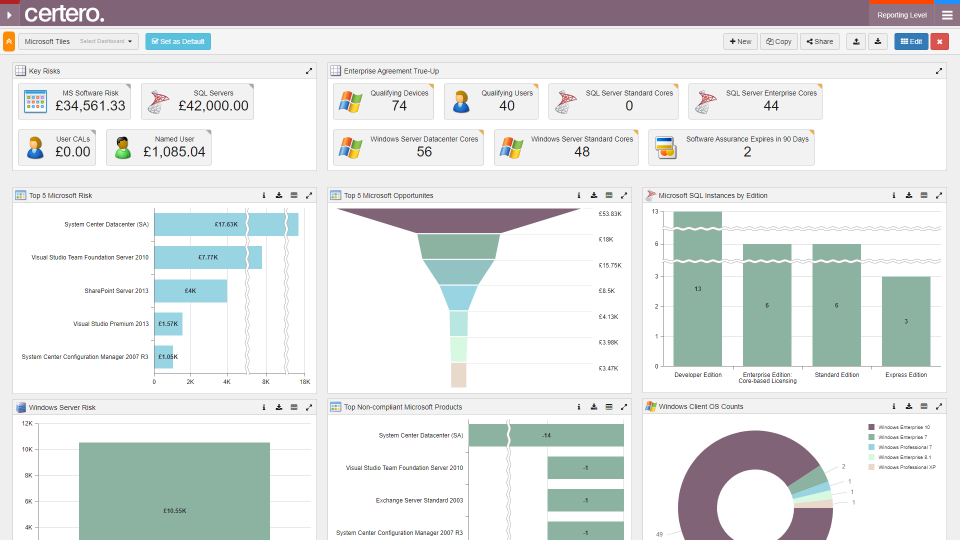Toggle Windows Professional 7 legend swatch

(x=871, y=447)
